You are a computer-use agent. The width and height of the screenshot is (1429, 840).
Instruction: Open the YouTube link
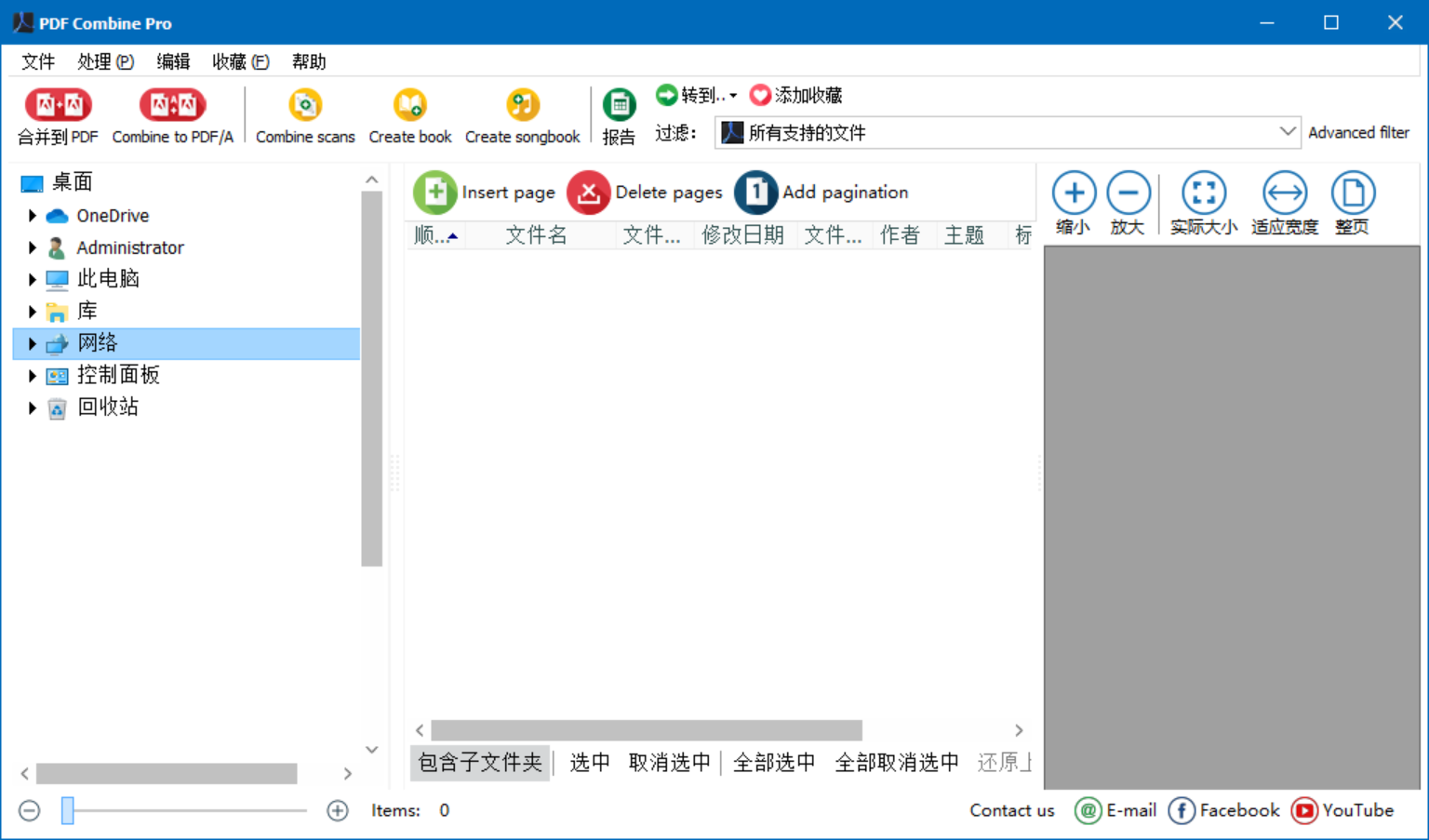(x=1342, y=811)
